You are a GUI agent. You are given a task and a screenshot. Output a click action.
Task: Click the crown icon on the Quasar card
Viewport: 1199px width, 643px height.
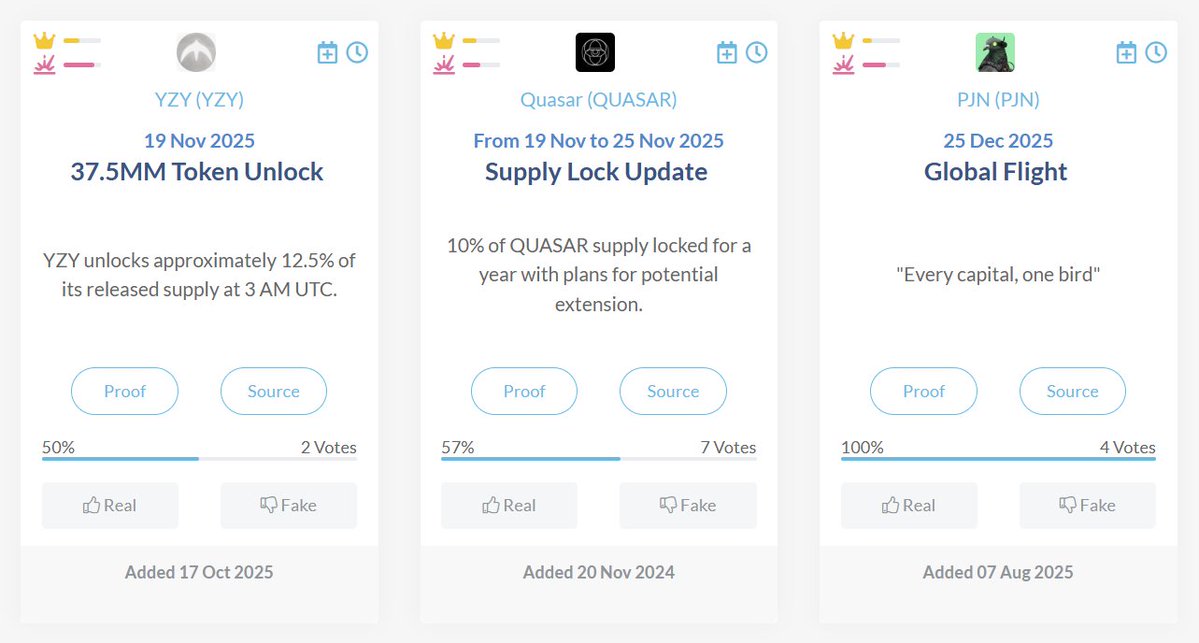443,41
